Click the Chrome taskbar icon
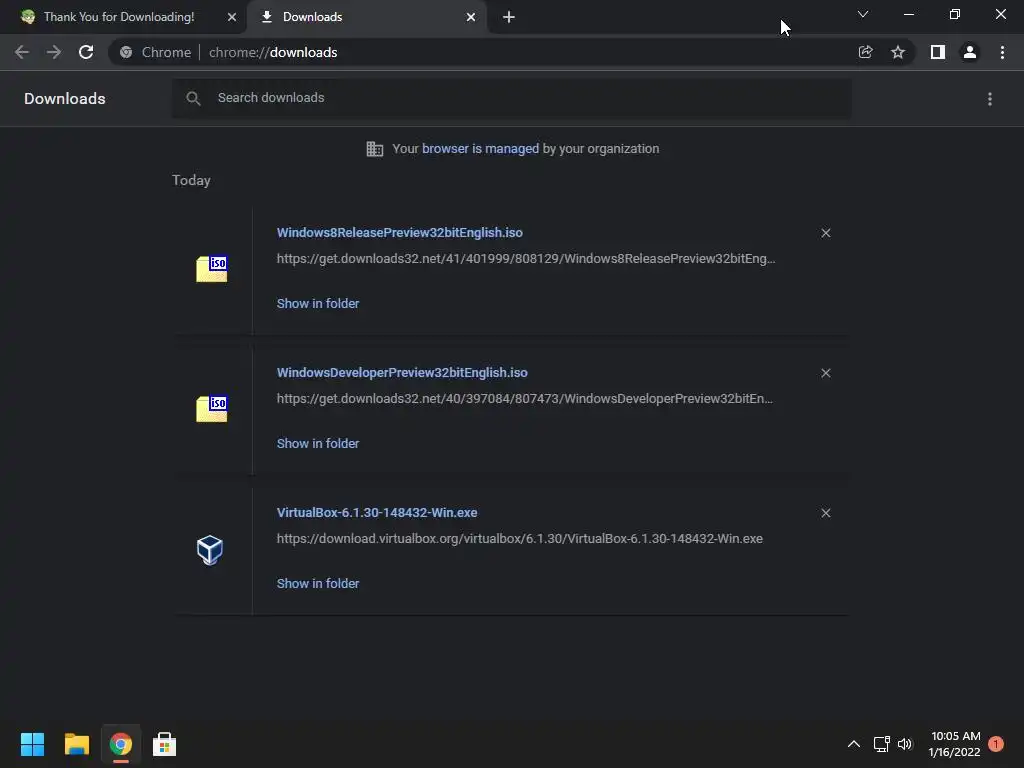The width and height of the screenshot is (1024, 768). click(x=120, y=744)
